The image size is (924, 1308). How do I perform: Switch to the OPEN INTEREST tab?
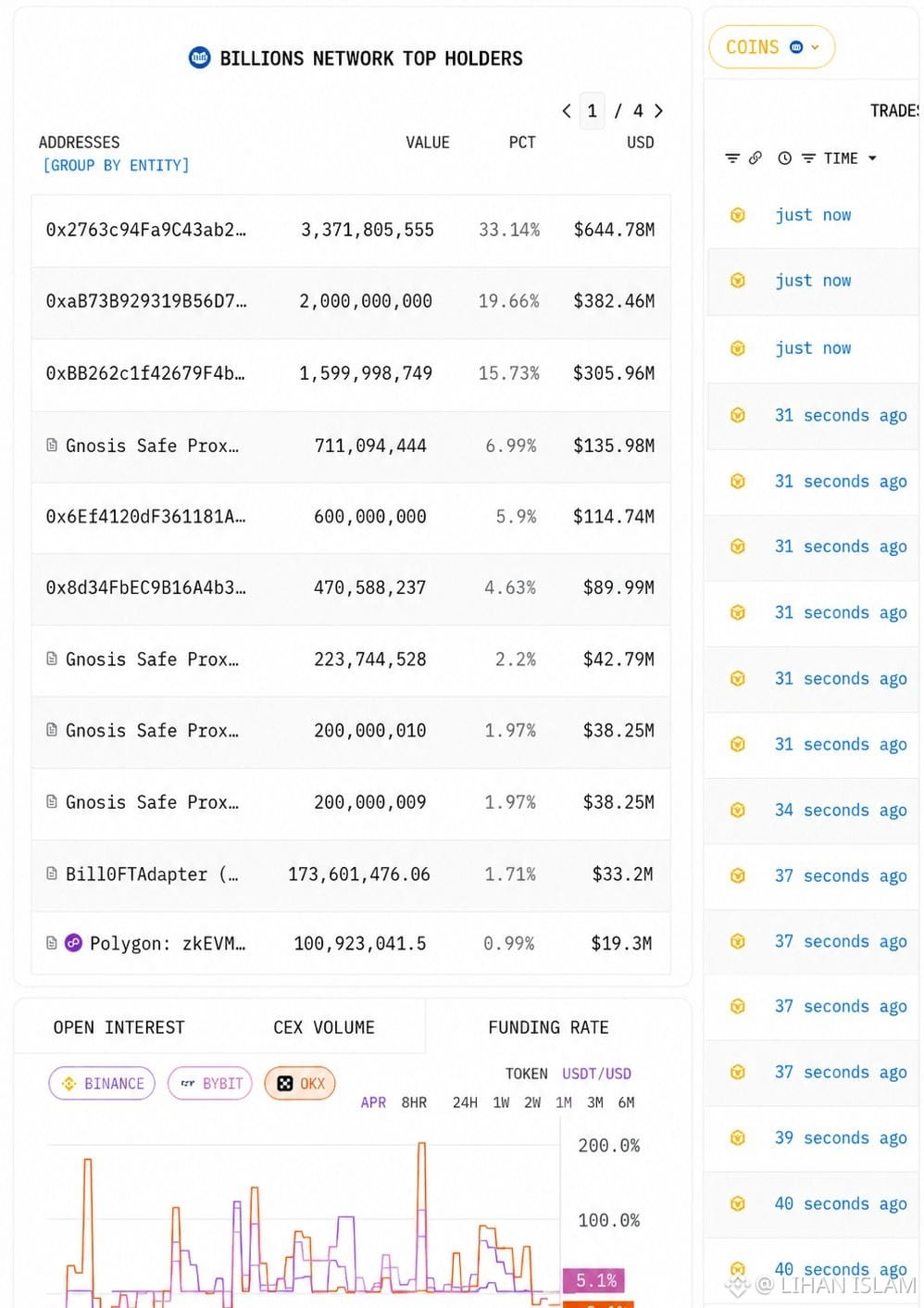tap(119, 1027)
